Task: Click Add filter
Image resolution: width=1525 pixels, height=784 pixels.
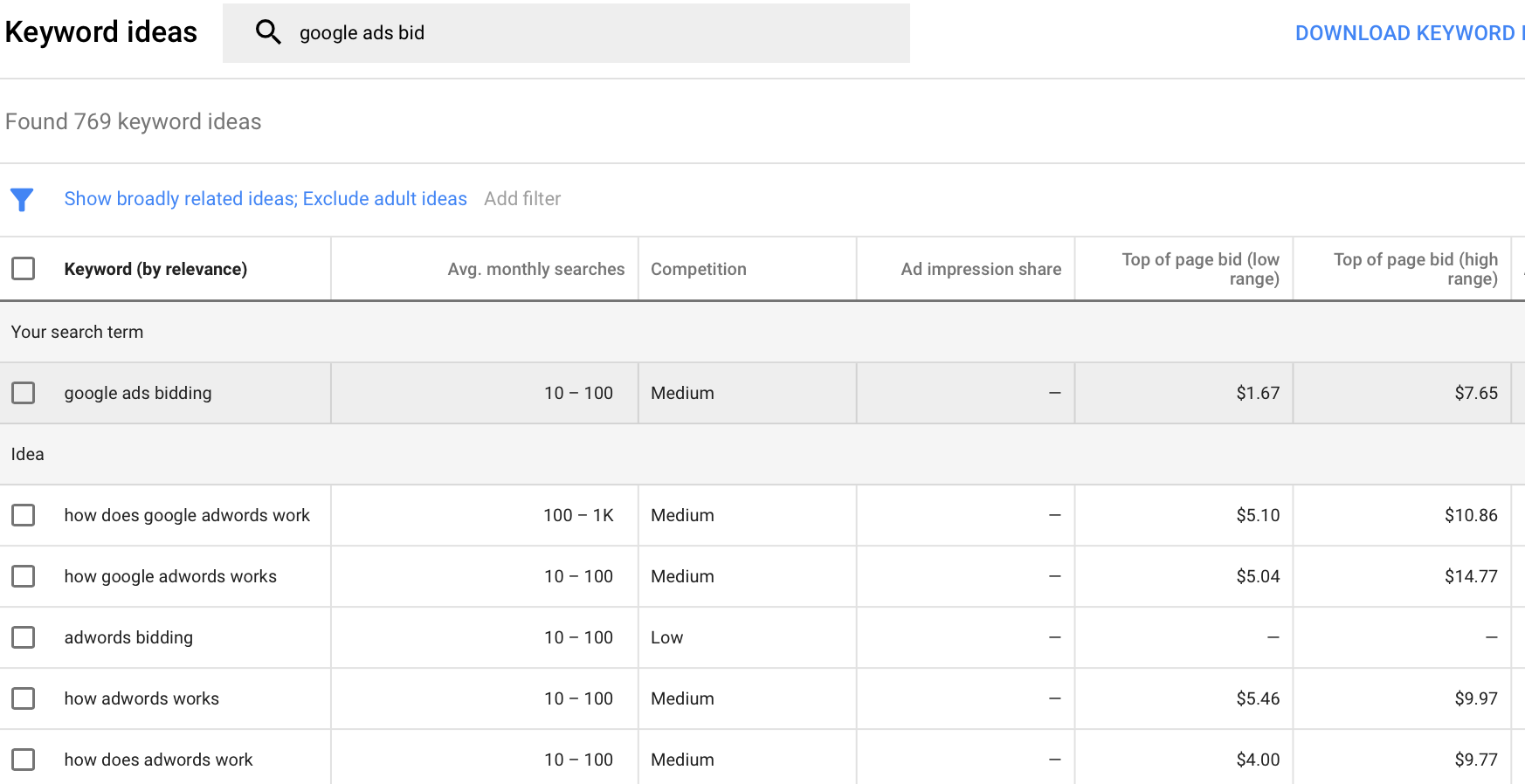Action: click(522, 199)
